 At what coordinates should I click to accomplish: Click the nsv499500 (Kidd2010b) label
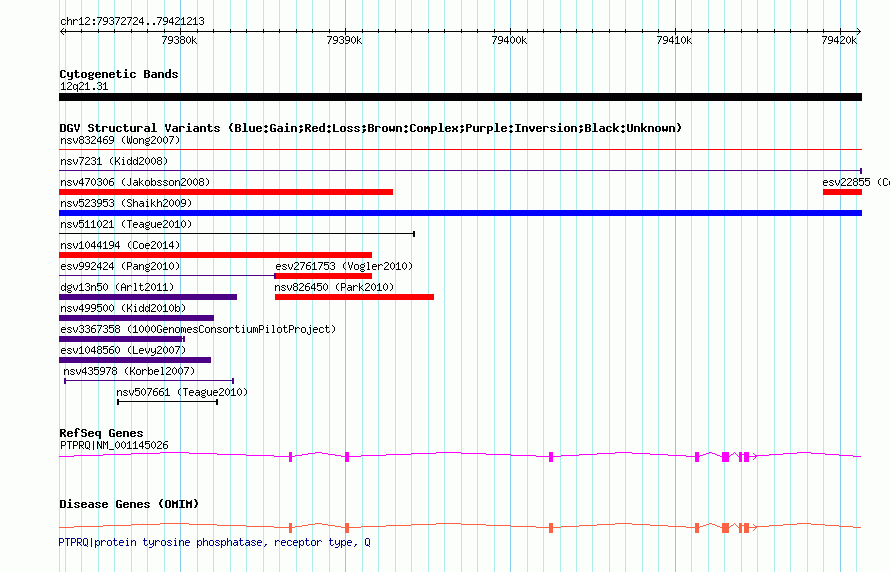[x=123, y=308]
